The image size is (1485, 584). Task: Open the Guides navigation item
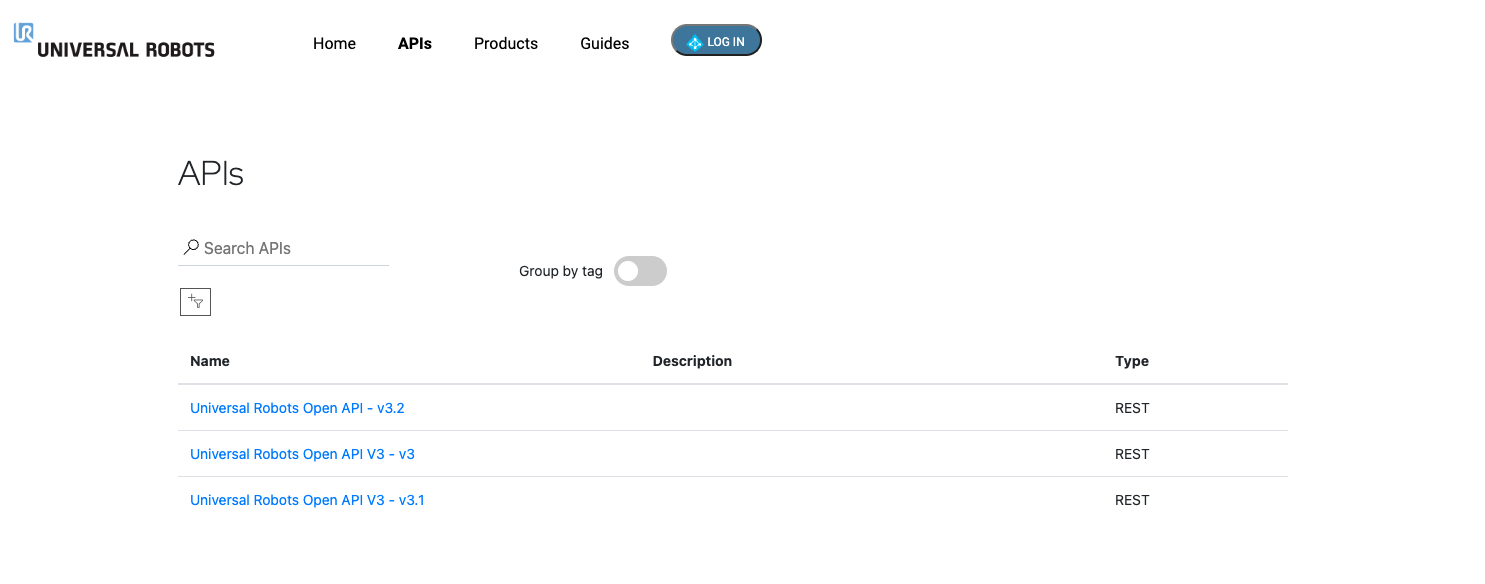click(x=604, y=43)
